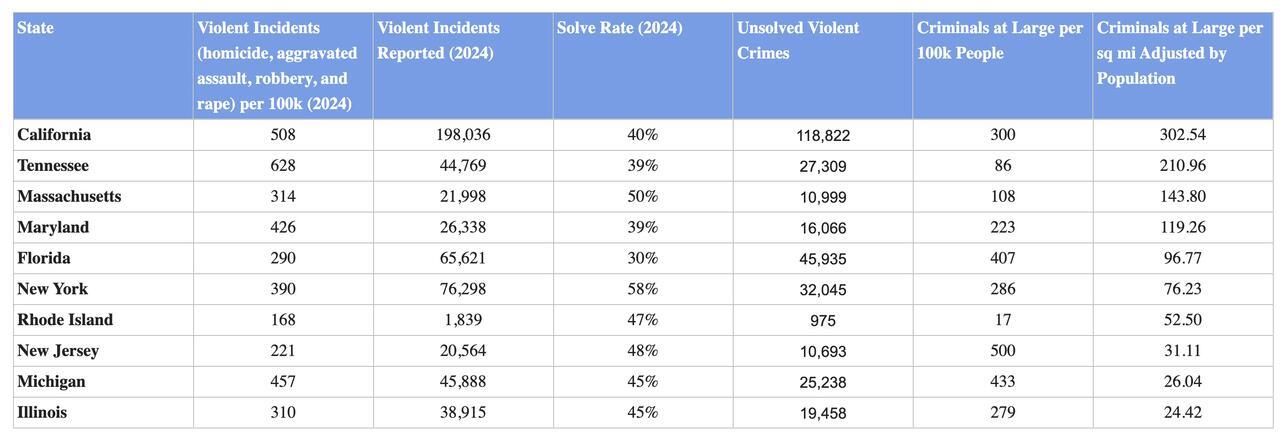Click the Criminals at Large per sq mi header
The width and height of the screenshot is (1280, 432).
coord(1179,53)
